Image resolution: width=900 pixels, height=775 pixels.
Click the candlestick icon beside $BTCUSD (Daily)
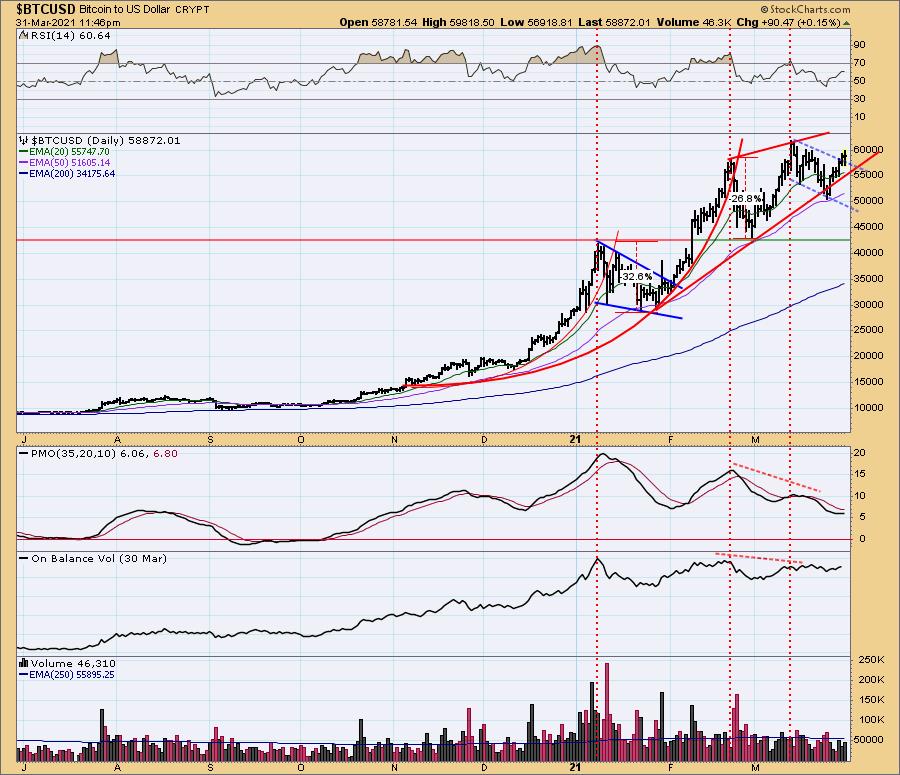click(x=24, y=141)
